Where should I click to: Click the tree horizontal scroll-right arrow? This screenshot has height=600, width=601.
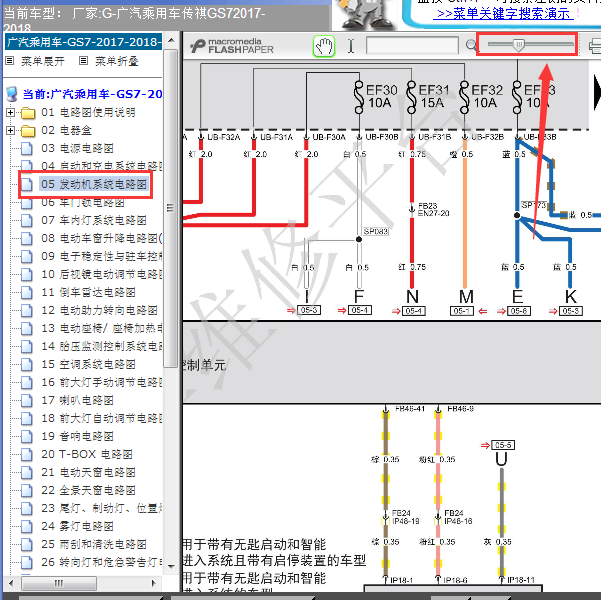tap(154, 584)
